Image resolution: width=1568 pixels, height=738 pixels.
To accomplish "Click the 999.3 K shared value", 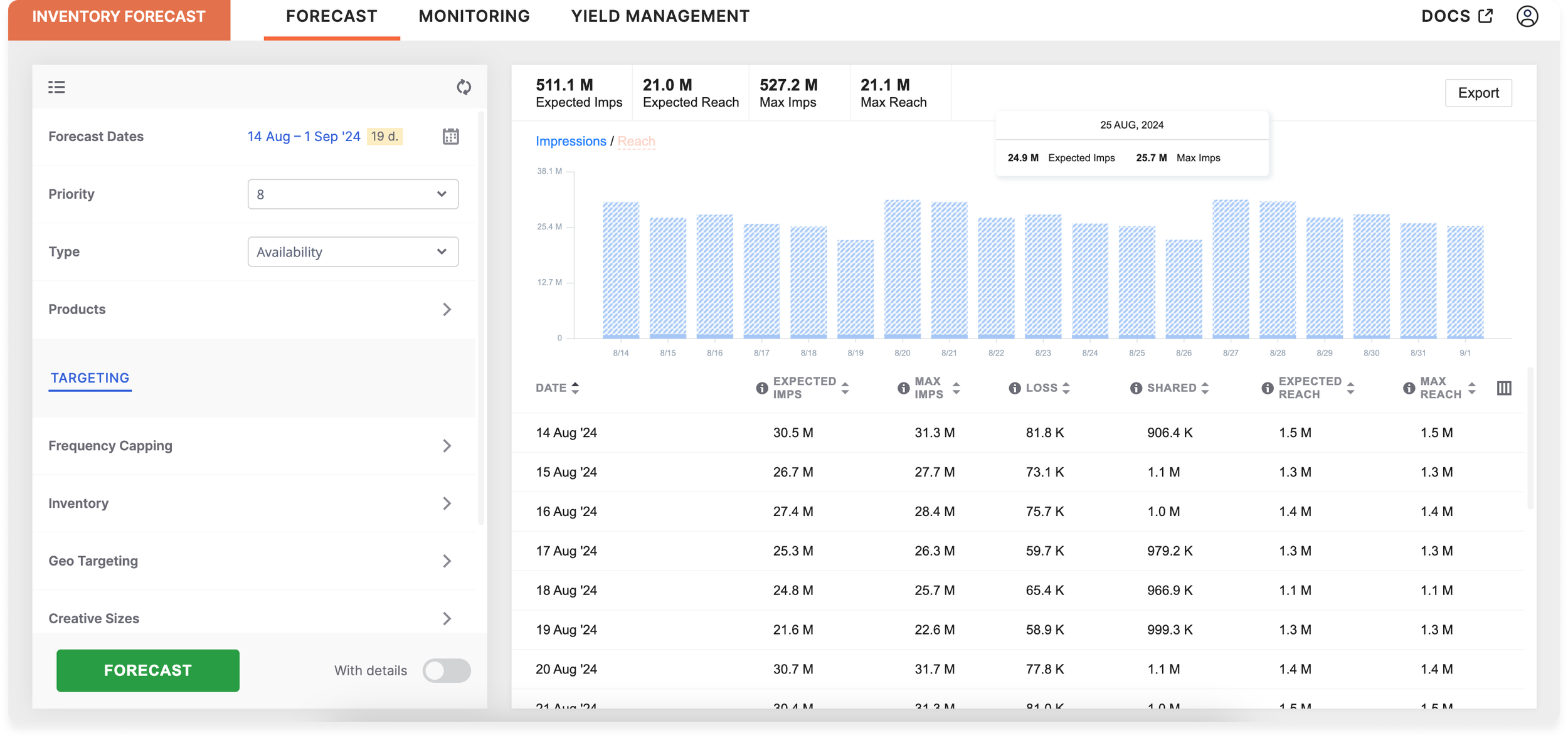I will [x=1170, y=630].
